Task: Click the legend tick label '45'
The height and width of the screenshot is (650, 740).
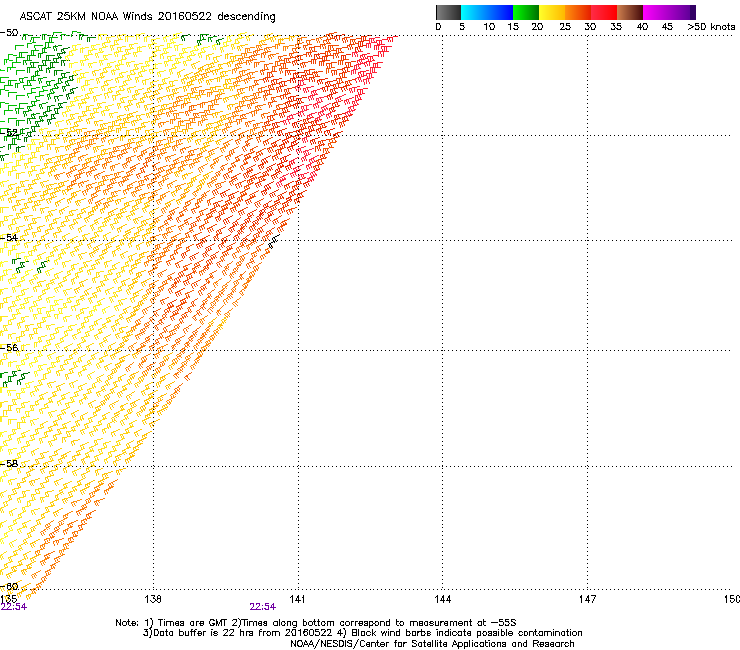Action: point(667,27)
